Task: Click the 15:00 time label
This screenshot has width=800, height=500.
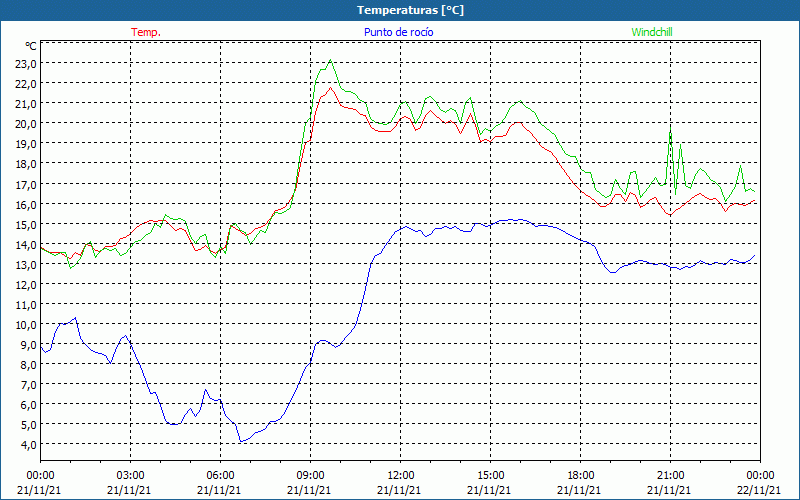Action: click(490, 476)
